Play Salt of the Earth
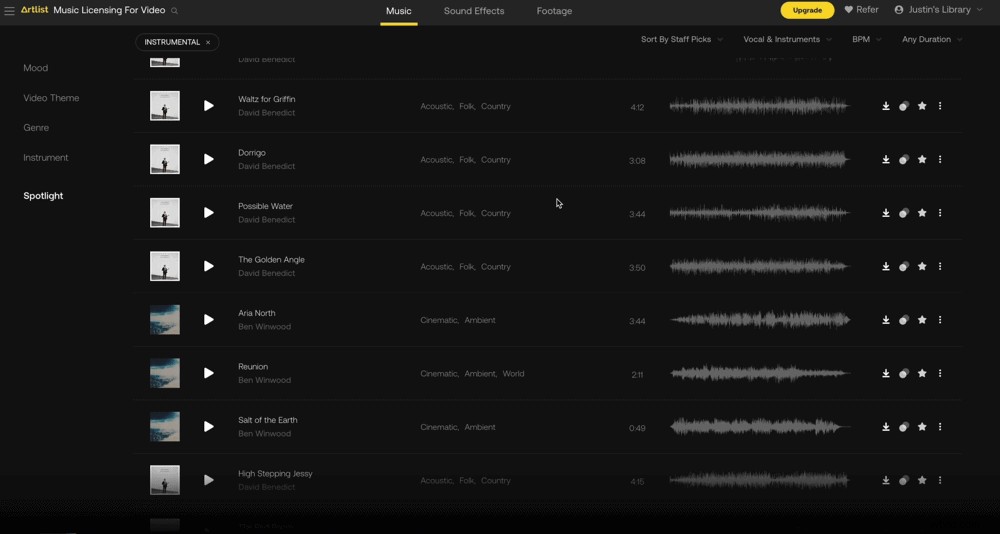Viewport: 1000px width, 534px height. (x=209, y=427)
